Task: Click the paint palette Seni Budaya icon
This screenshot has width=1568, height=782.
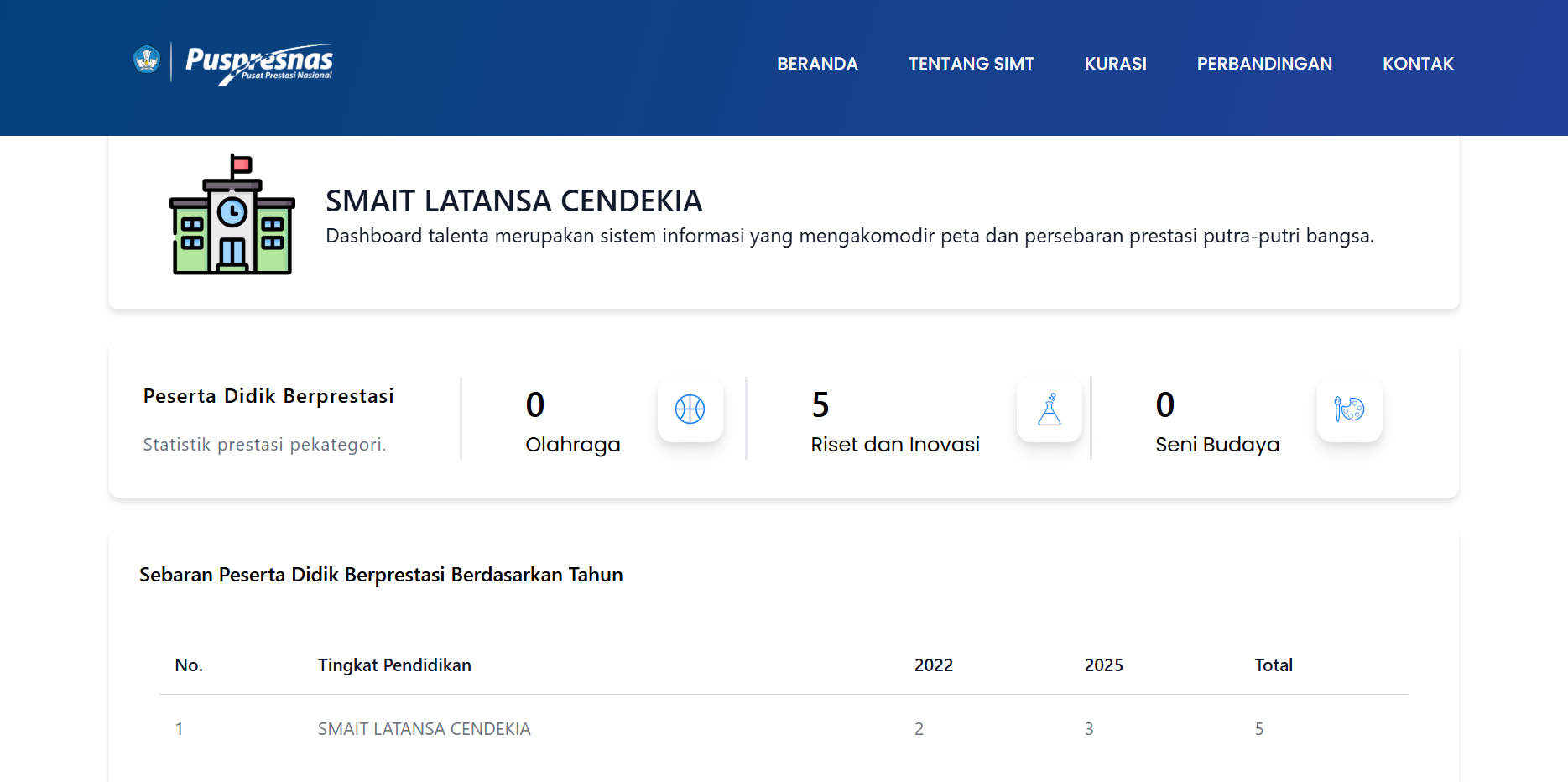Action: [x=1349, y=409]
